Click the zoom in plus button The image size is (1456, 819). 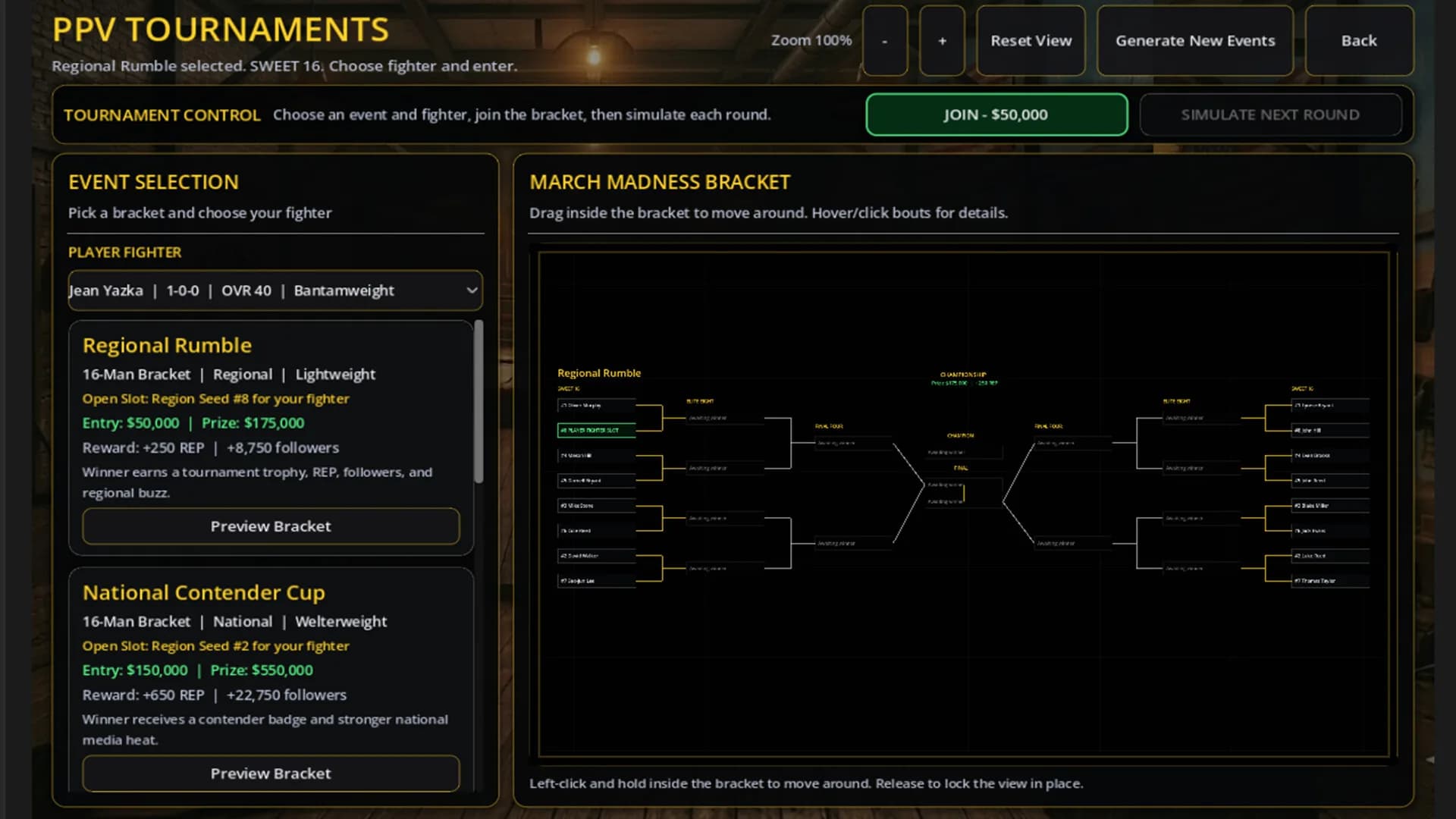942,41
